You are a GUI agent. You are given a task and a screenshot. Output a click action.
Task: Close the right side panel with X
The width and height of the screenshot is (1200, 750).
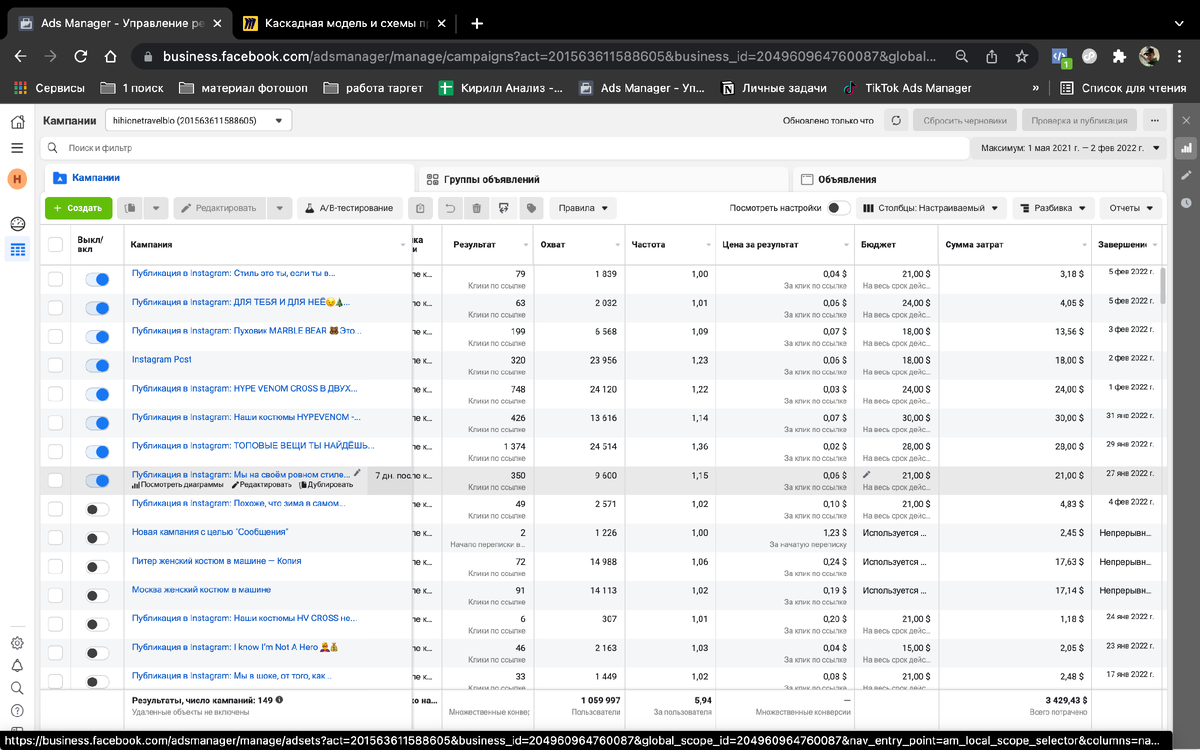(x=1187, y=120)
